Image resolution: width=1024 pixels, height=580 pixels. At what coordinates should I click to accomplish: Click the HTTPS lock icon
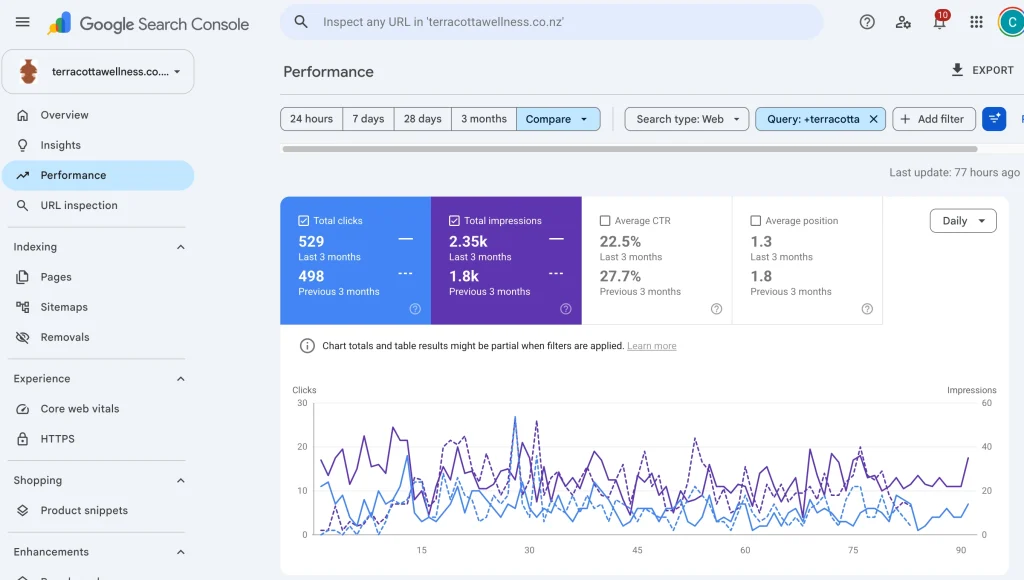[23, 439]
